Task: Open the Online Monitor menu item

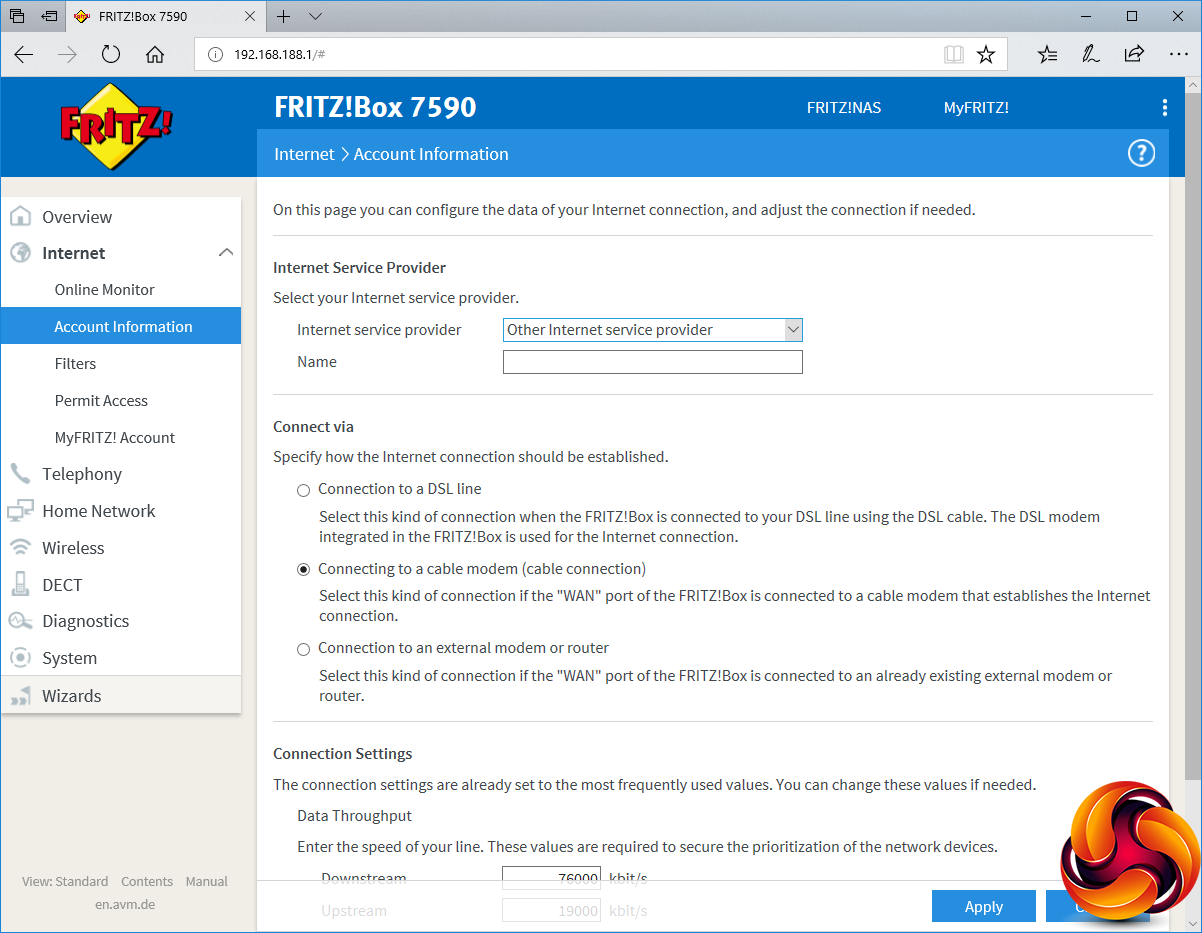Action: pyautogui.click(x=105, y=290)
